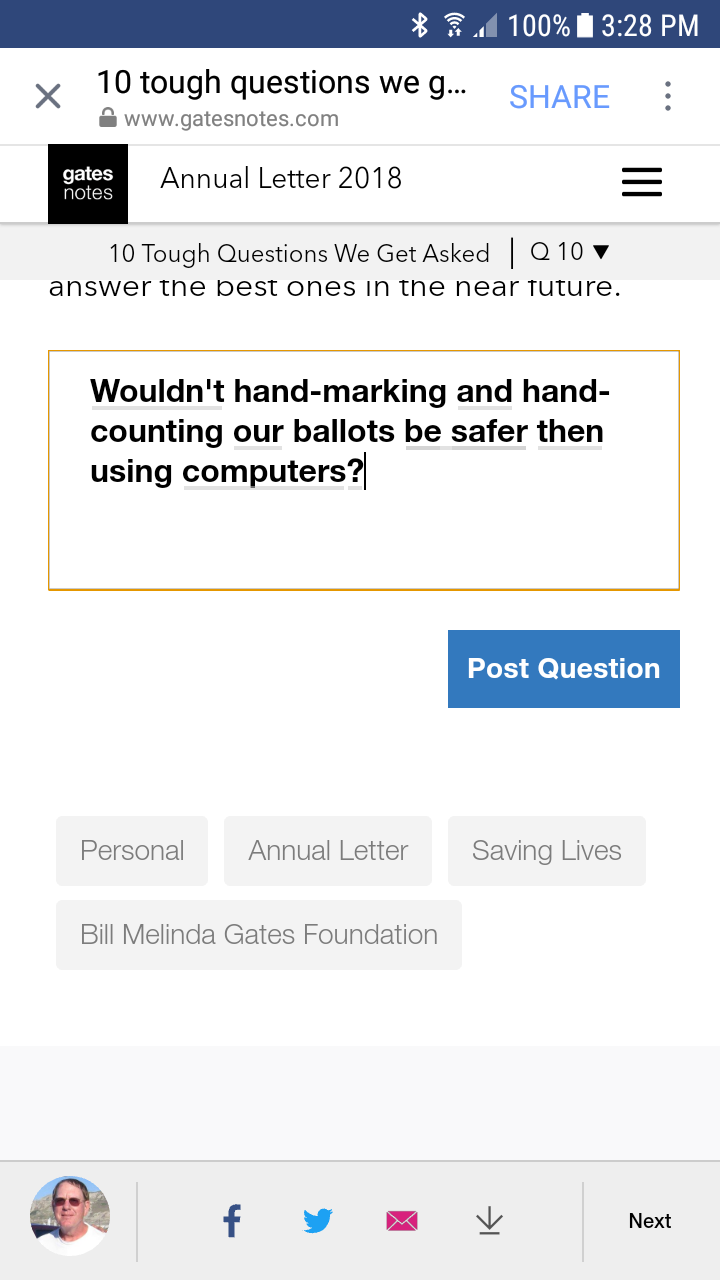Share on Facebook icon
The image size is (720, 1280).
(232, 1220)
